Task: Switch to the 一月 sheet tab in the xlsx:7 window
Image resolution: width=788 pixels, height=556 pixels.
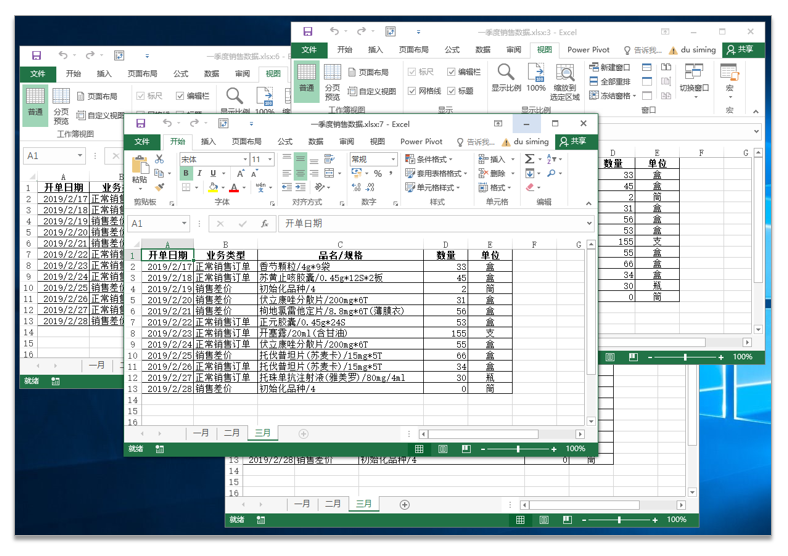Action: point(201,433)
